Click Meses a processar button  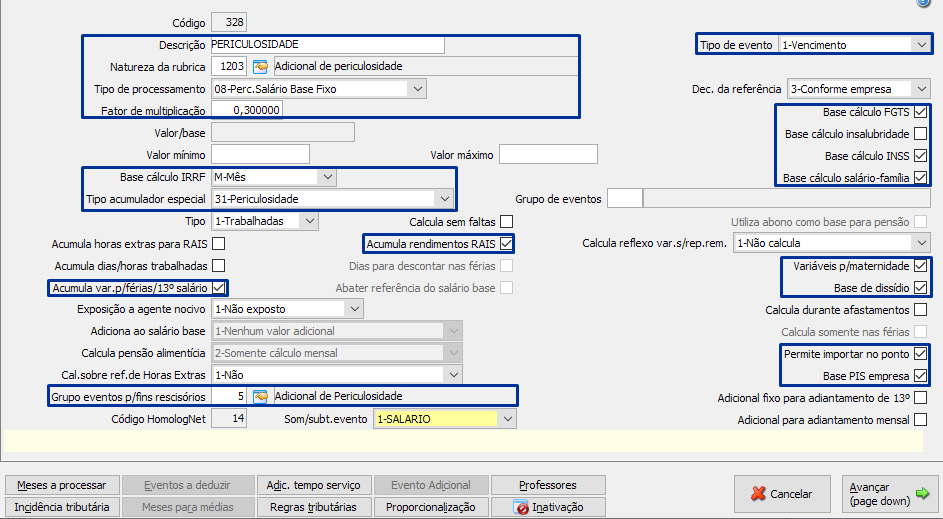pyautogui.click(x=61, y=485)
